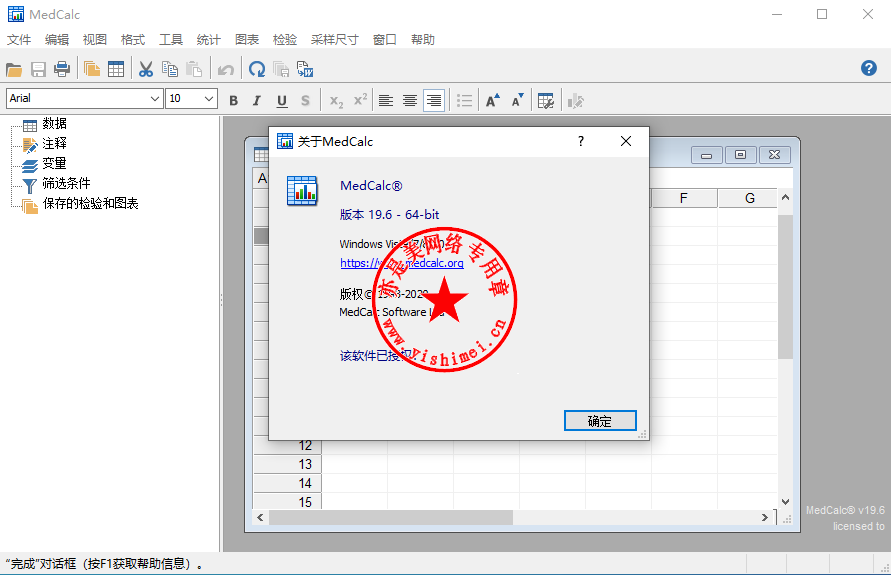Click the horizontal scroll left arrow

(260, 518)
